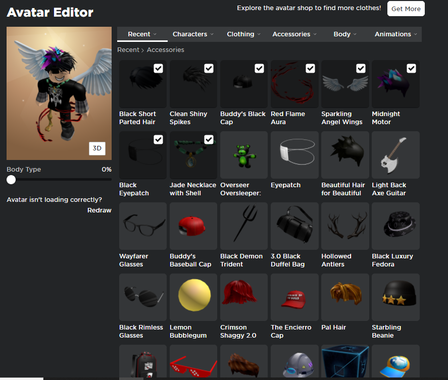Select the Hollowed Antlers accessory
This screenshot has width=448, height=380.
point(345,226)
